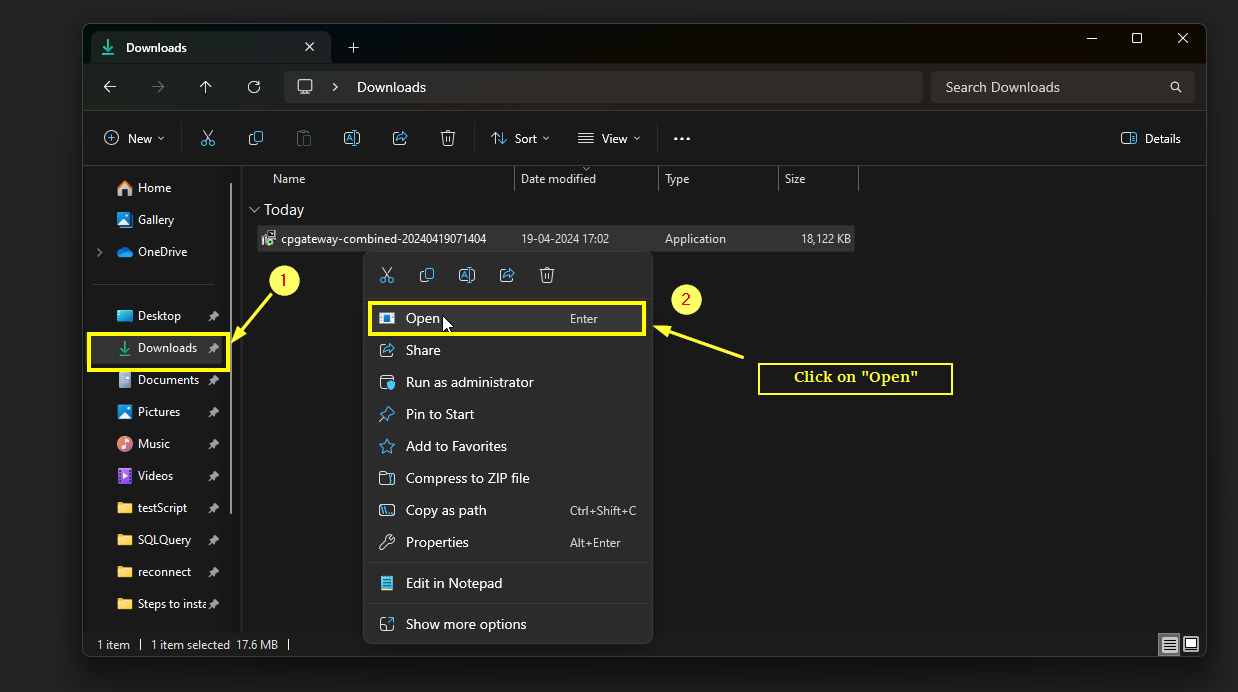Select Add to Favorites

(x=508, y=446)
